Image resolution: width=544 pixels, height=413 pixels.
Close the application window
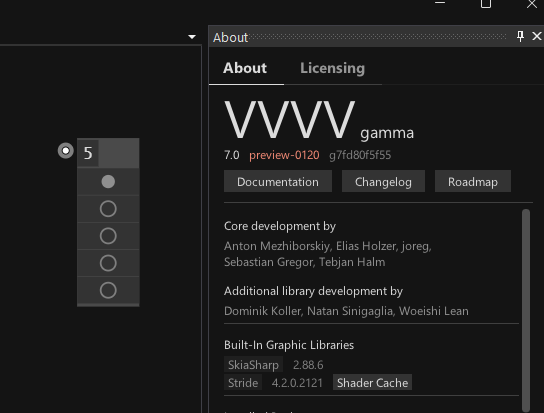[x=532, y=4]
